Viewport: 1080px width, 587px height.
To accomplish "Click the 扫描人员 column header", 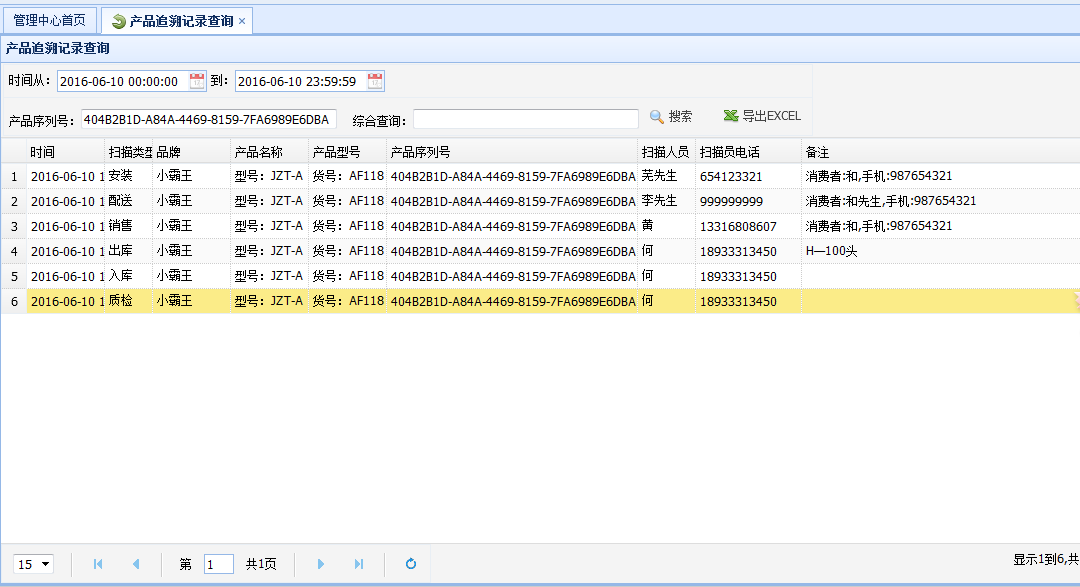I will coord(665,152).
